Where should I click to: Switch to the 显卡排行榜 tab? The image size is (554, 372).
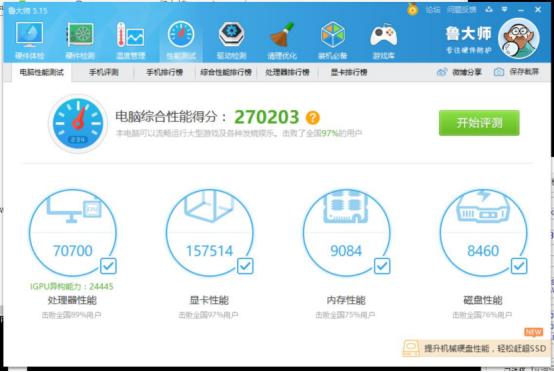(x=349, y=72)
